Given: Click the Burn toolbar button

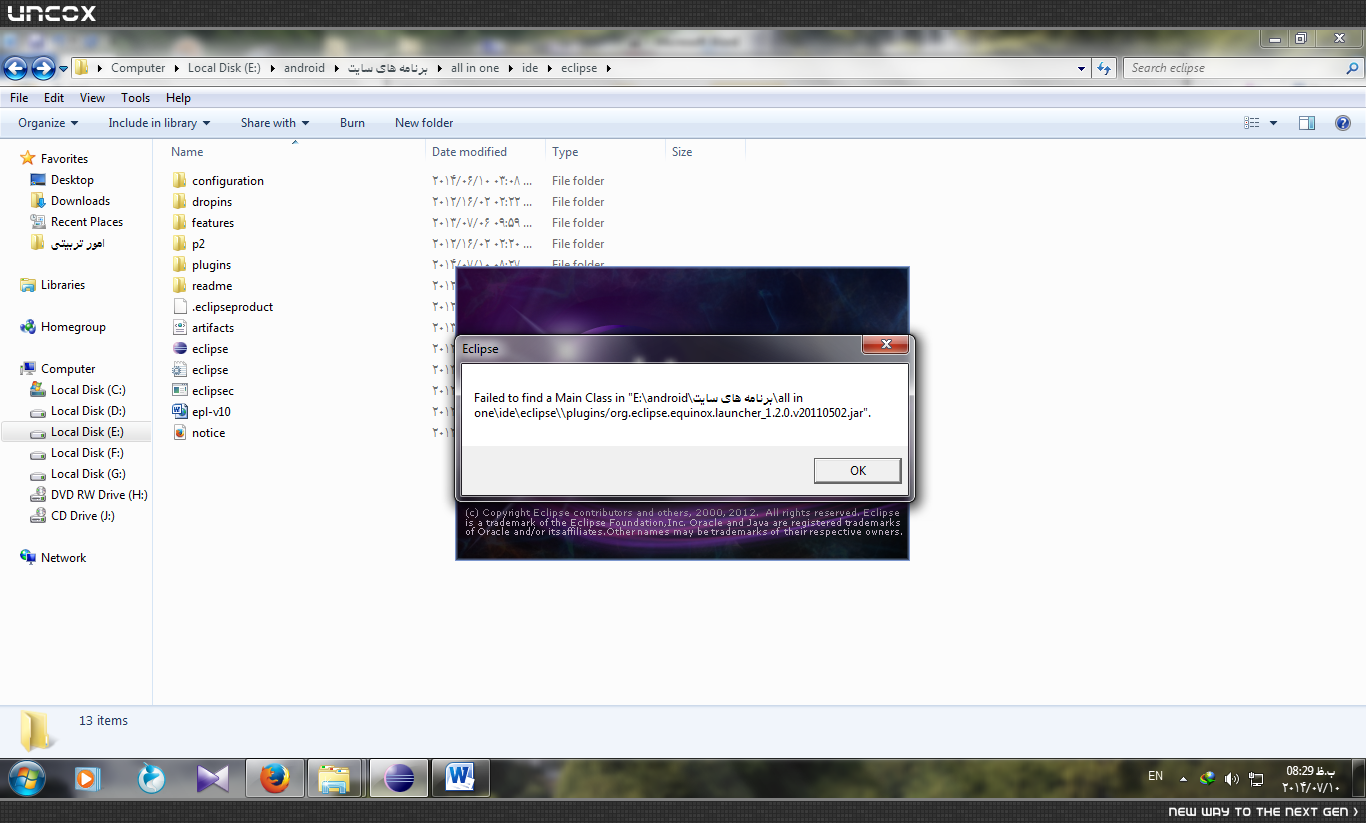Looking at the screenshot, I should tap(352, 123).
